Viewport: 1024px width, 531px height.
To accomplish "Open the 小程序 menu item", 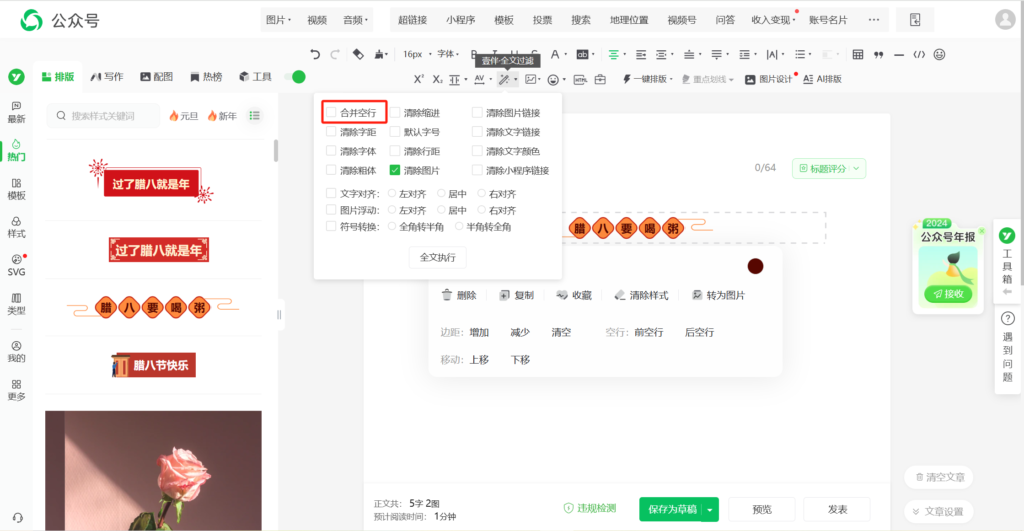I will point(461,20).
